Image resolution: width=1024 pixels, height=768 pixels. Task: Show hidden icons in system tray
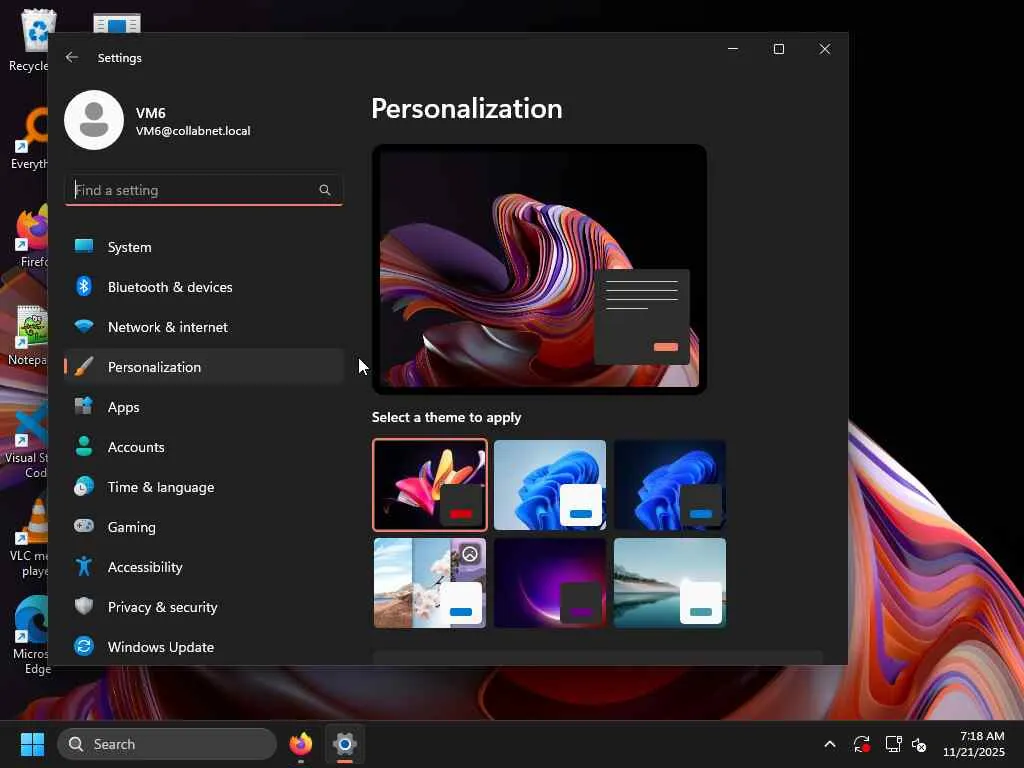(829, 744)
